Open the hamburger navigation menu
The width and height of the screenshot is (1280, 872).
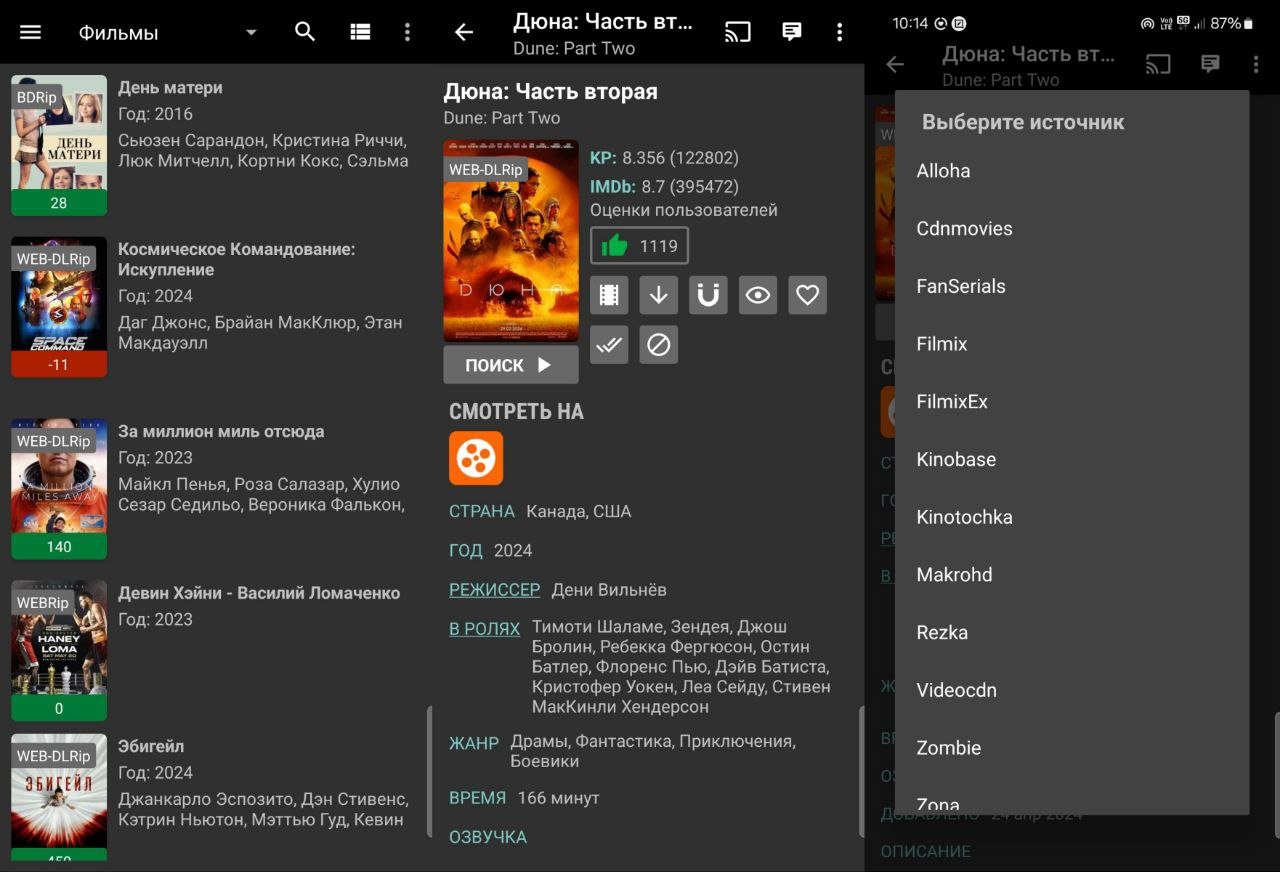click(31, 32)
